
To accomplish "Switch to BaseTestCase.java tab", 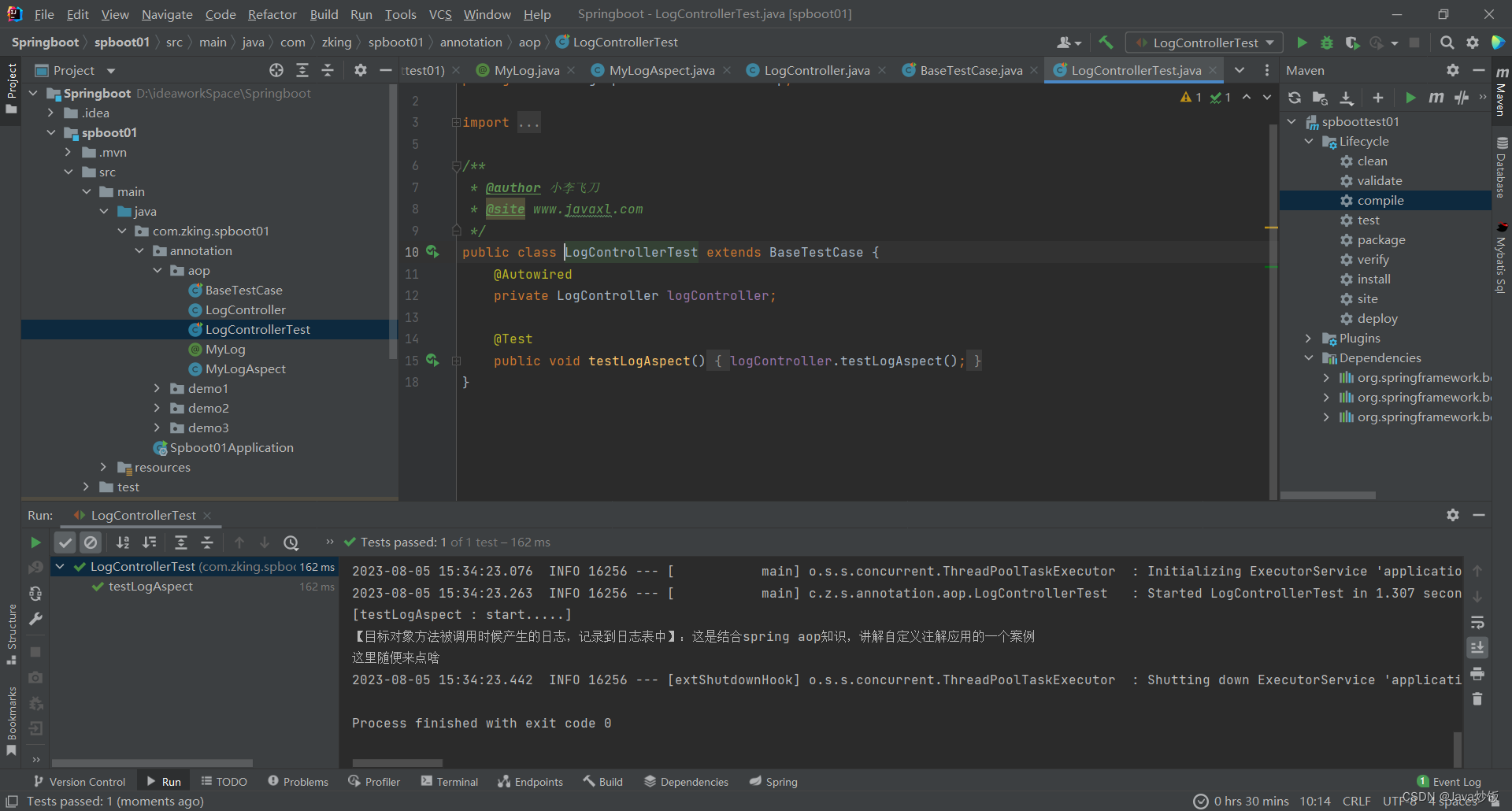I will coord(971,71).
